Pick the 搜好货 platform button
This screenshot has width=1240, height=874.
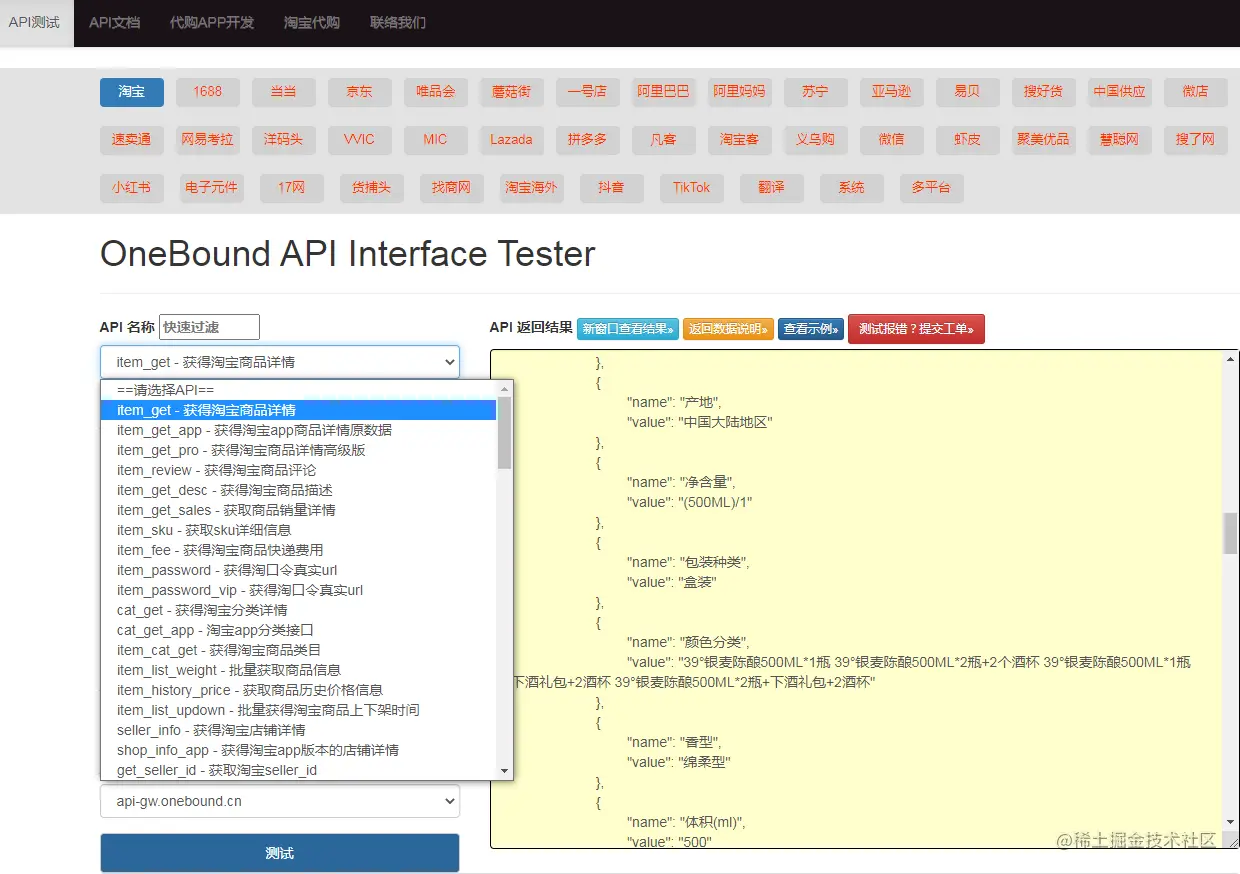[x=1044, y=92]
